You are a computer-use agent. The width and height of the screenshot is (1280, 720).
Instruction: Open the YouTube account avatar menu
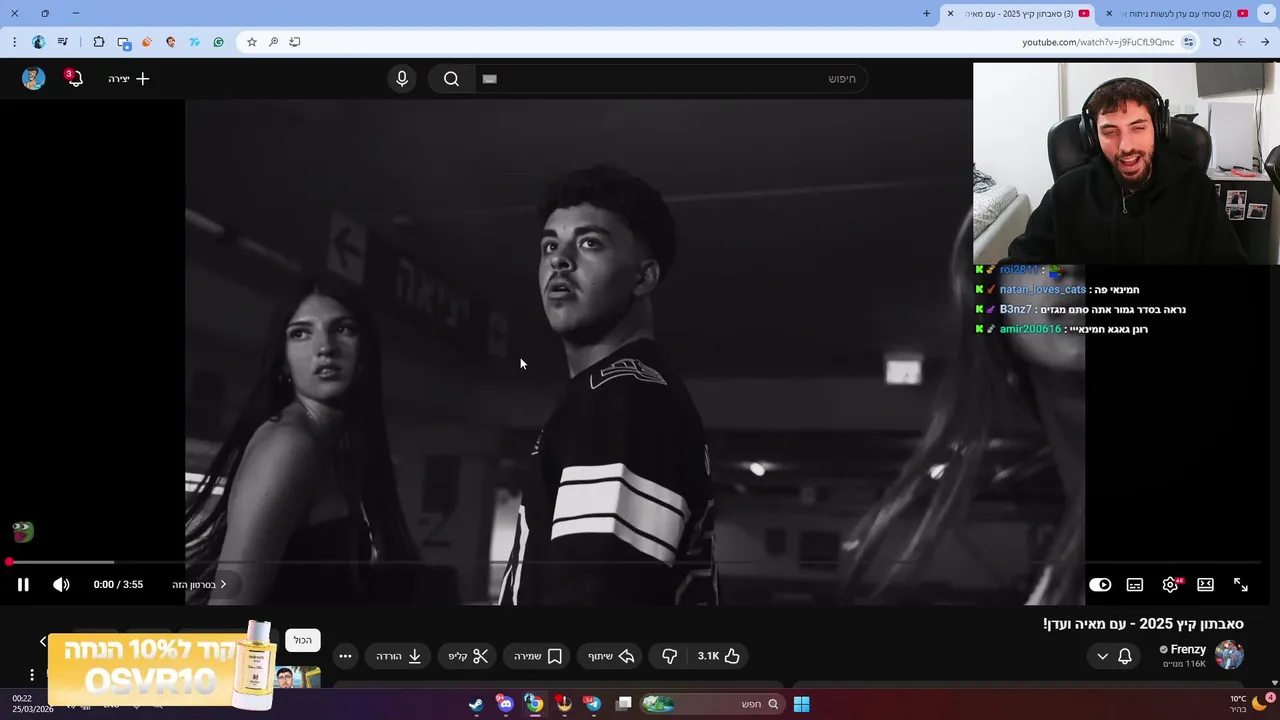tap(34, 79)
